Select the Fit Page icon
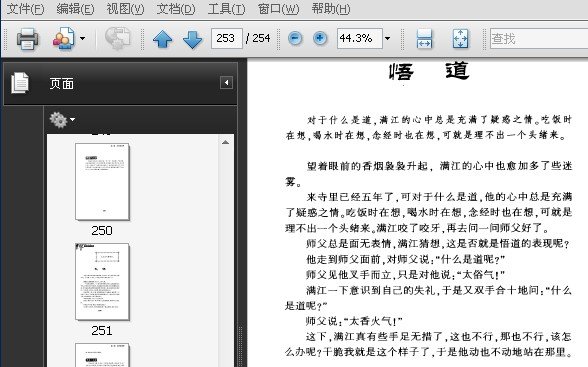588x367 pixels. click(x=460, y=39)
